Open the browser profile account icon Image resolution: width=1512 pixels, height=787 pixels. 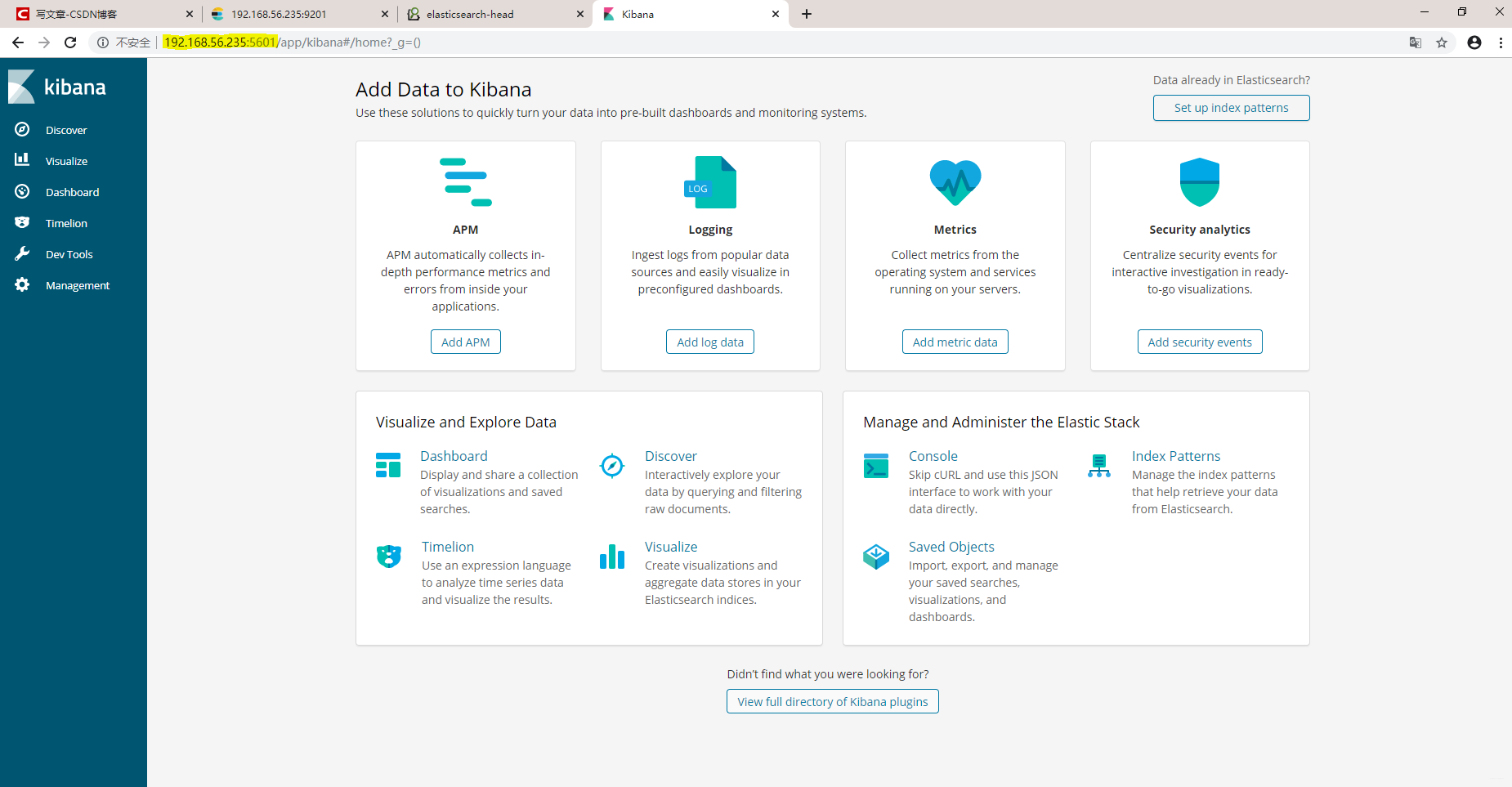[x=1474, y=42]
